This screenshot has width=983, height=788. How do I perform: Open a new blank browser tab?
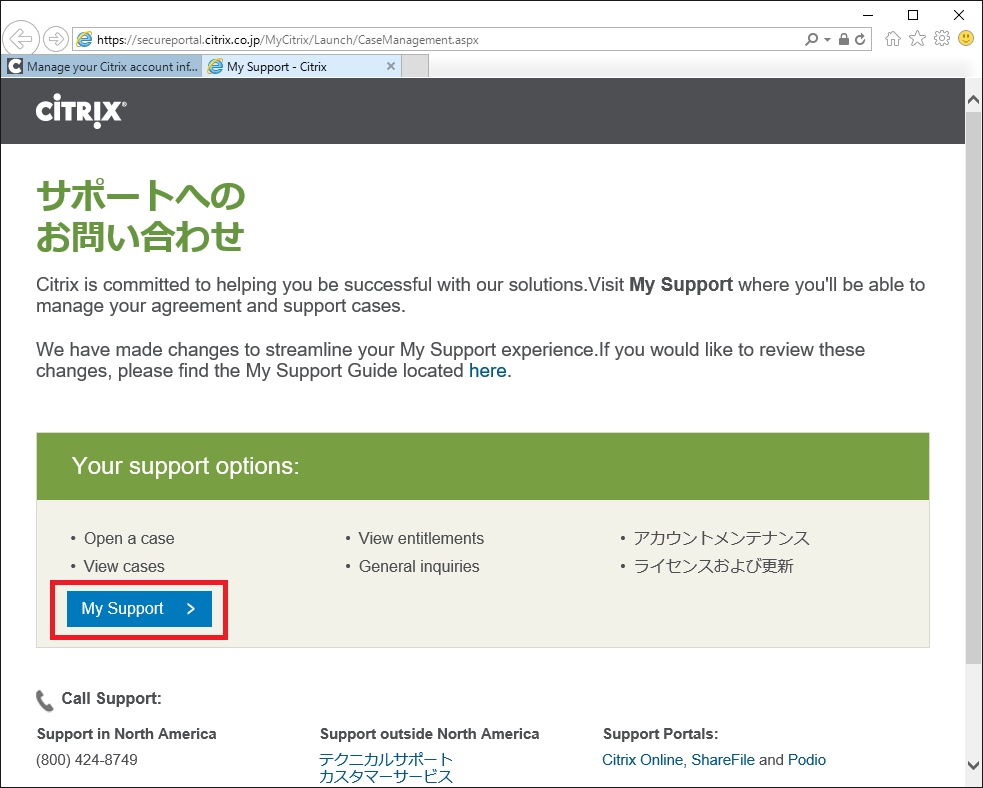click(x=415, y=67)
